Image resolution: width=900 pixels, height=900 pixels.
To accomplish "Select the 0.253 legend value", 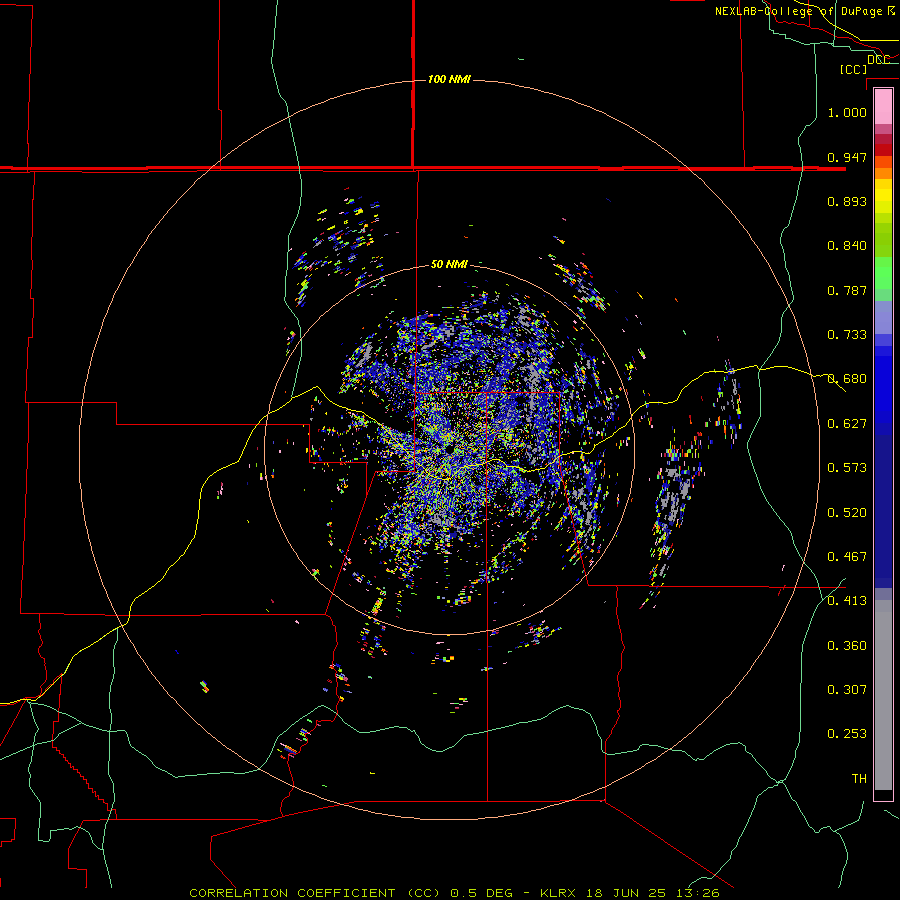I will coord(847,734).
